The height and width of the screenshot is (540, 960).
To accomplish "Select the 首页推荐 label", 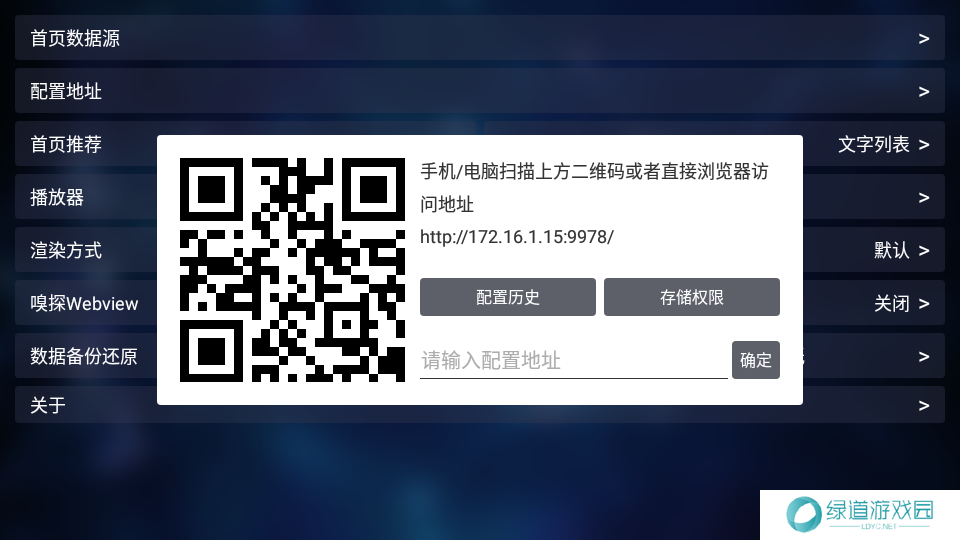I will 66,144.
